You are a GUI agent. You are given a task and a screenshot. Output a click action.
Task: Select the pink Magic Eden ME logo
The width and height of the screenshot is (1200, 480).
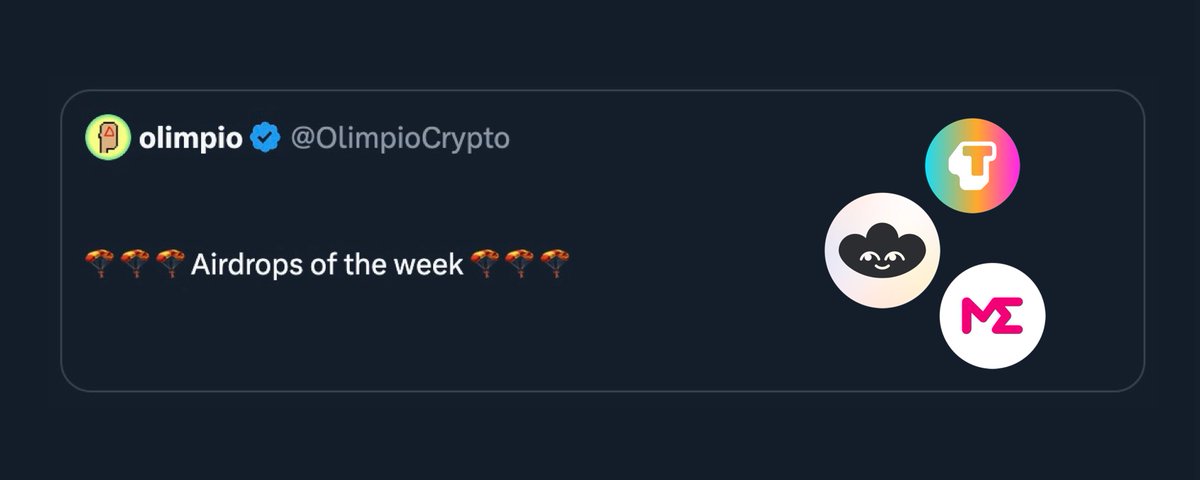tap(992, 316)
